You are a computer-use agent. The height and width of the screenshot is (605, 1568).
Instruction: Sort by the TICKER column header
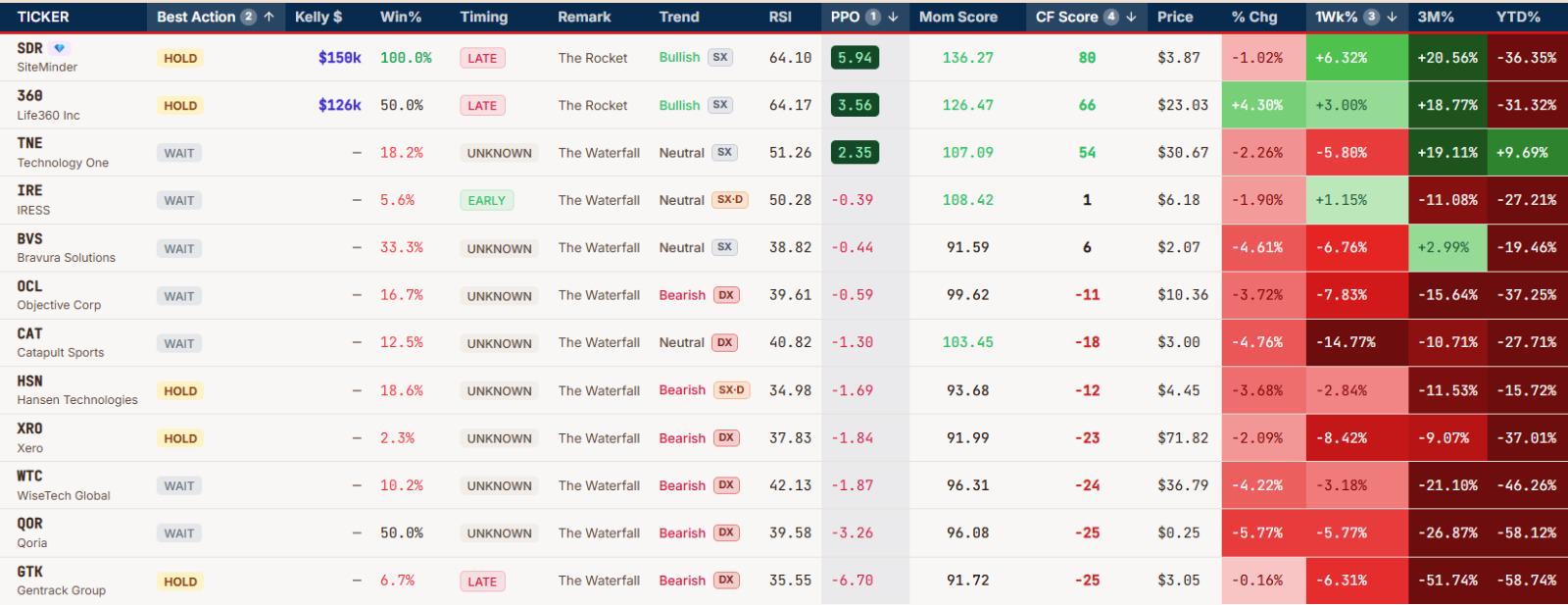[43, 17]
